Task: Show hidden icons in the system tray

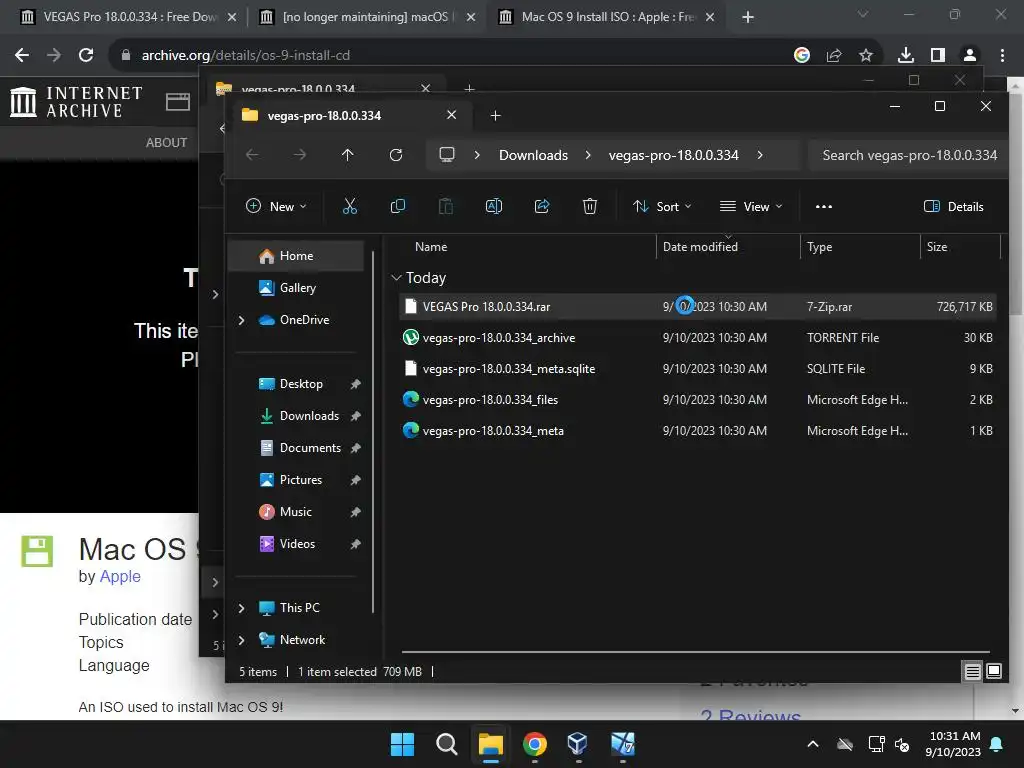Action: 812,744
